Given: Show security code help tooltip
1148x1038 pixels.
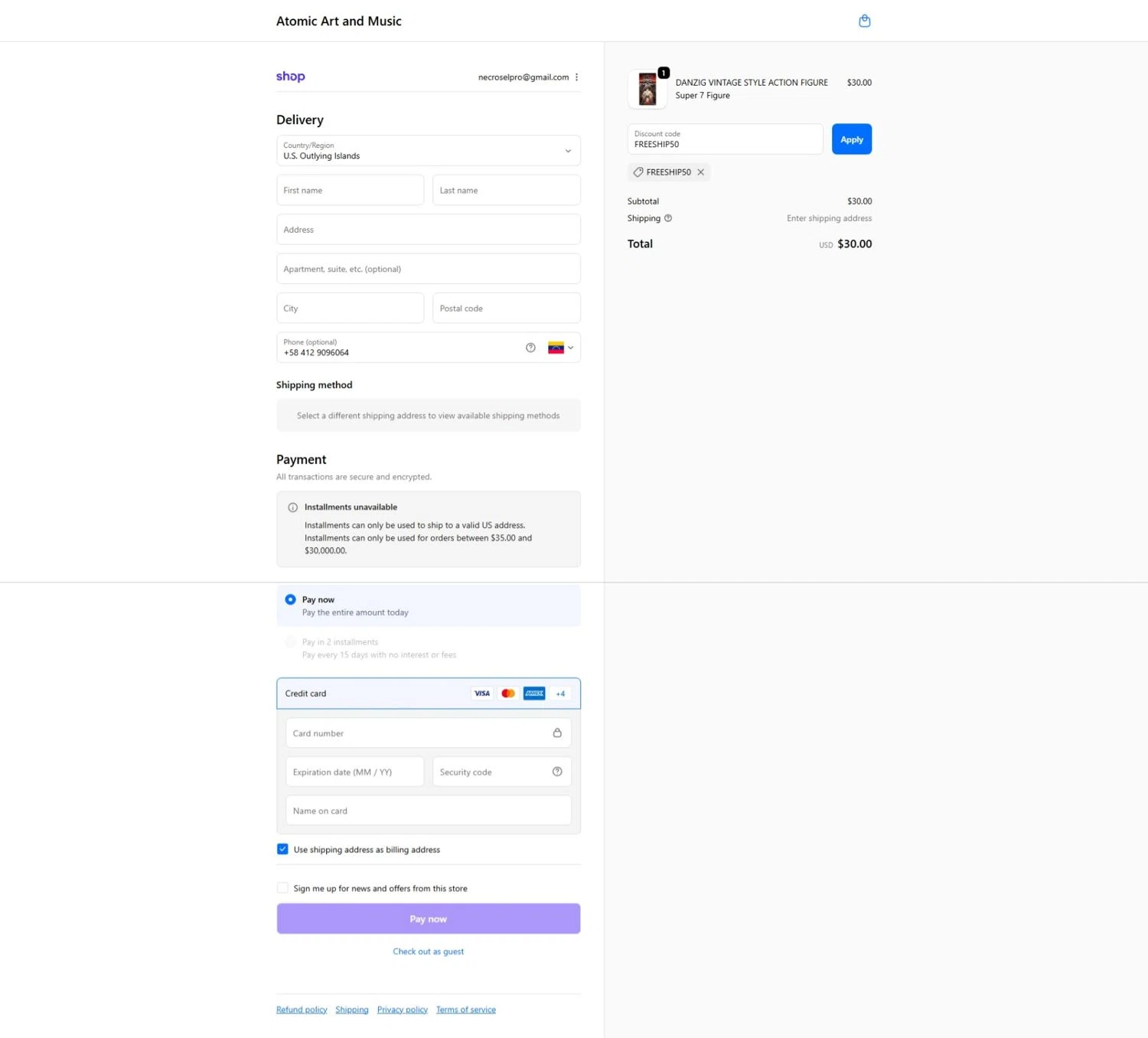Looking at the screenshot, I should [x=557, y=772].
